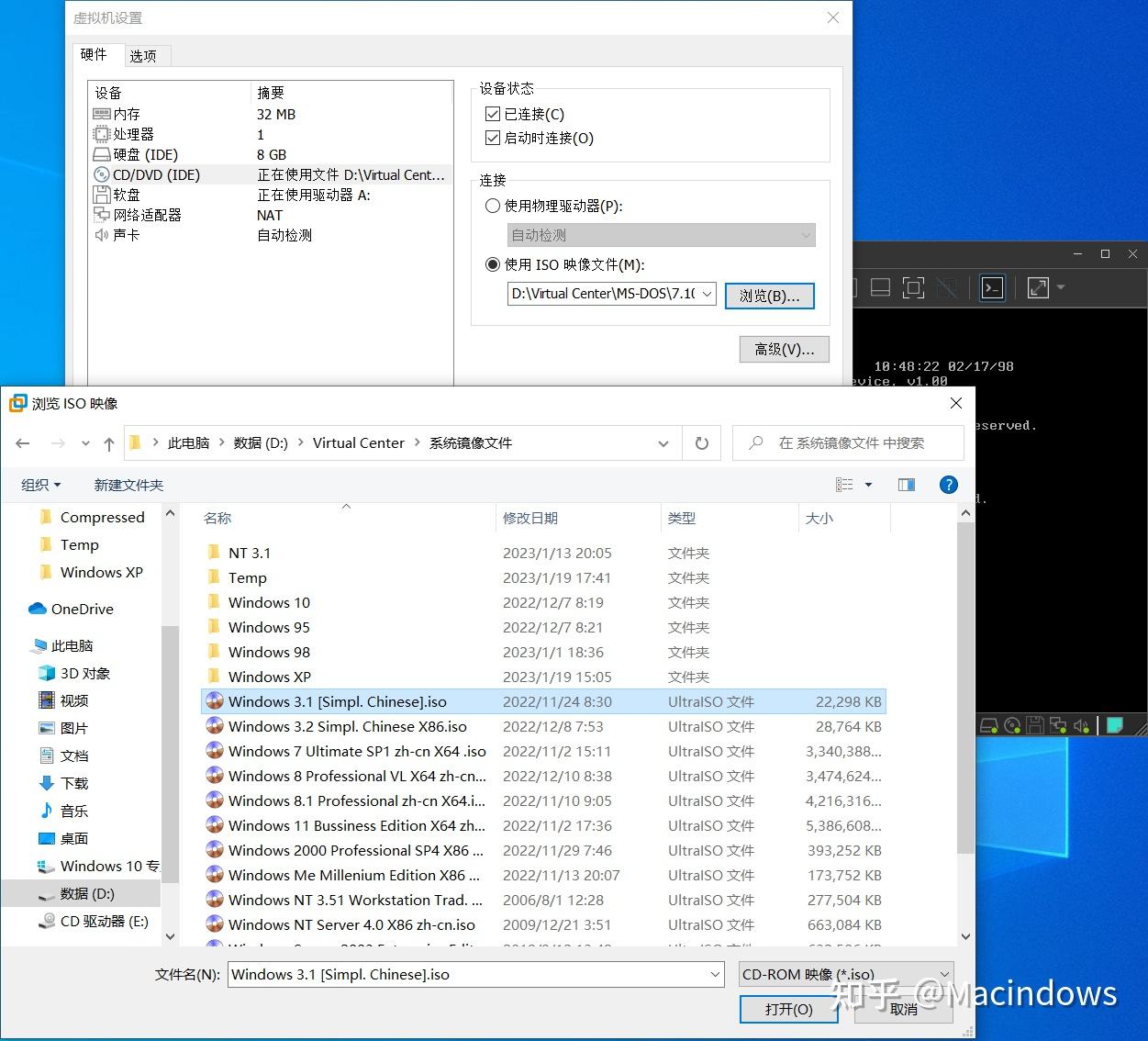Open the 自动检测 drive dropdown
1148x1041 pixels.
(x=806, y=235)
